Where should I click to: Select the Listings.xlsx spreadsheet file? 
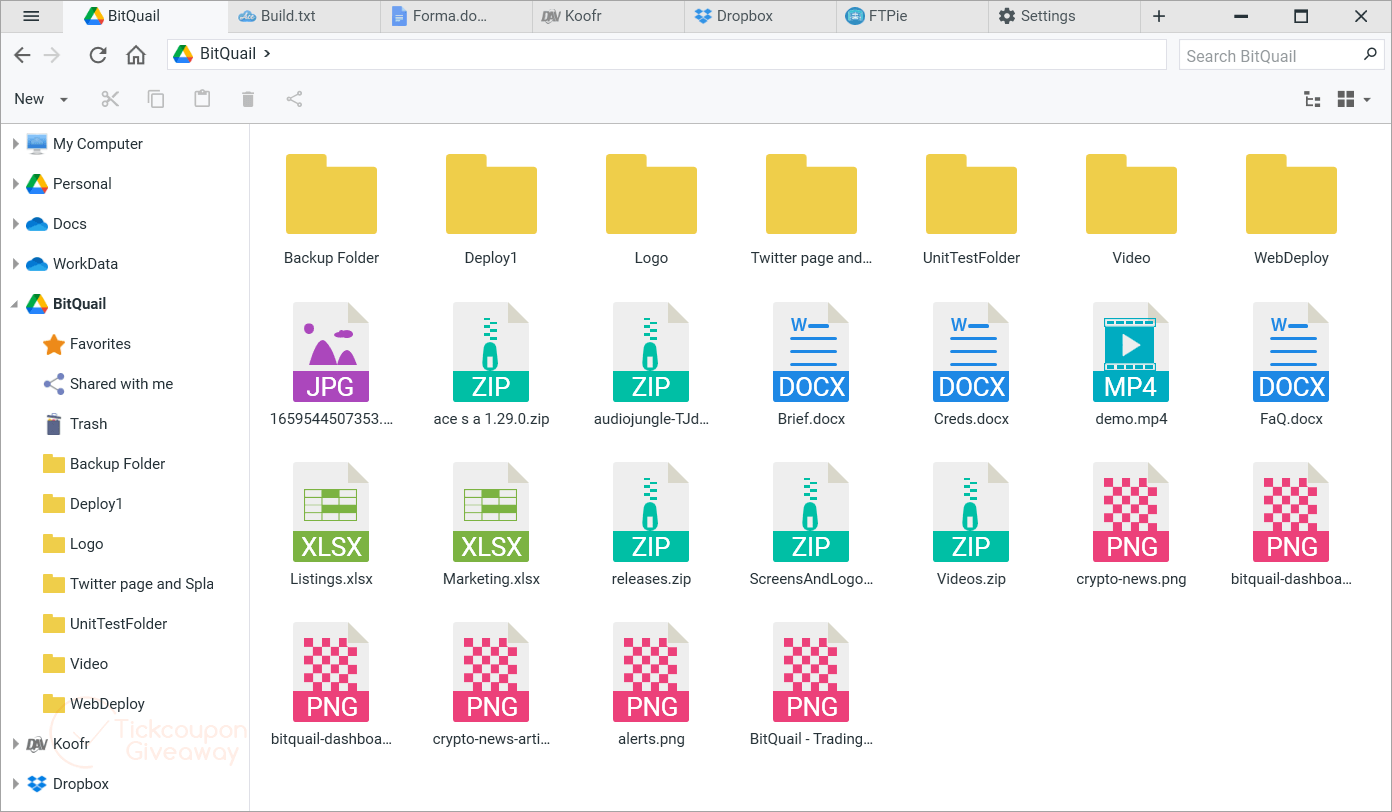[x=331, y=525]
